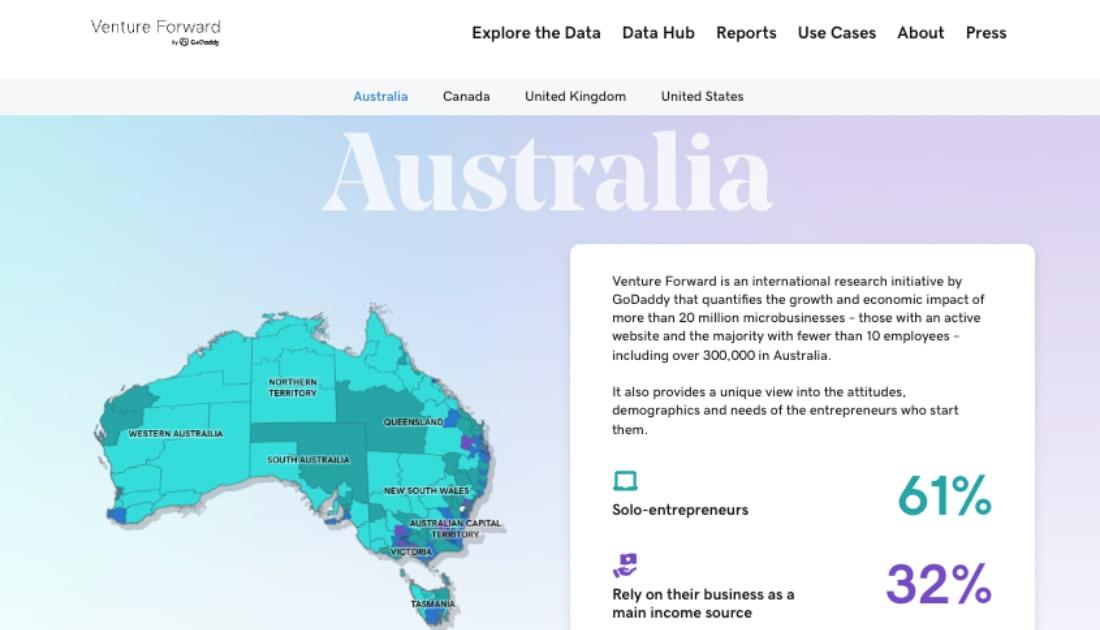Viewport: 1100px width, 630px height.
Task: Switch to the Canada tab
Action: click(466, 97)
